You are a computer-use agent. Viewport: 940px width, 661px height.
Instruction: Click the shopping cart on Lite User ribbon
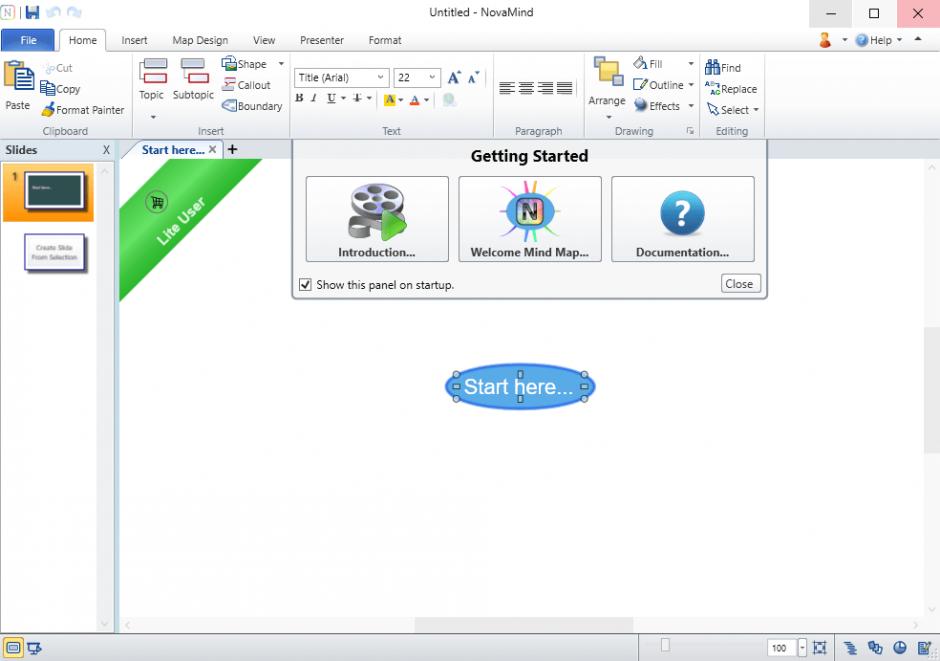click(x=156, y=202)
